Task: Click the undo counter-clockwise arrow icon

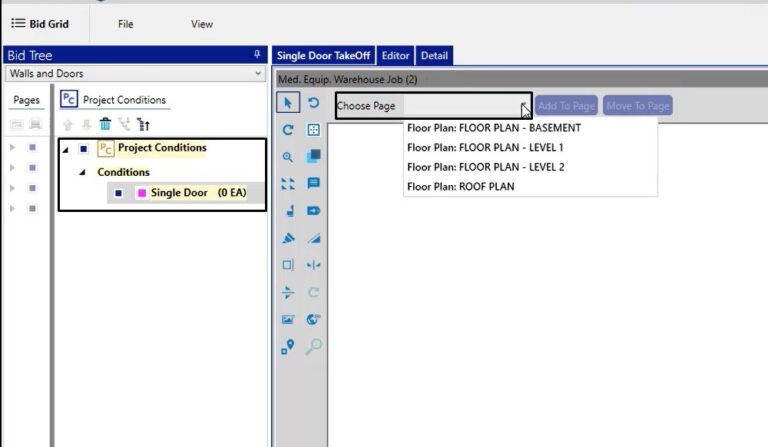Action: pos(313,102)
